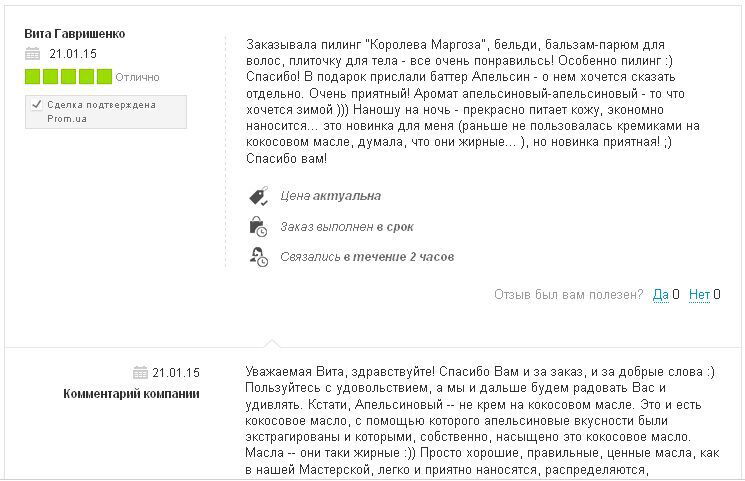
Task: Click 'Отзыв был вам полезен?' question text
Action: point(568,295)
